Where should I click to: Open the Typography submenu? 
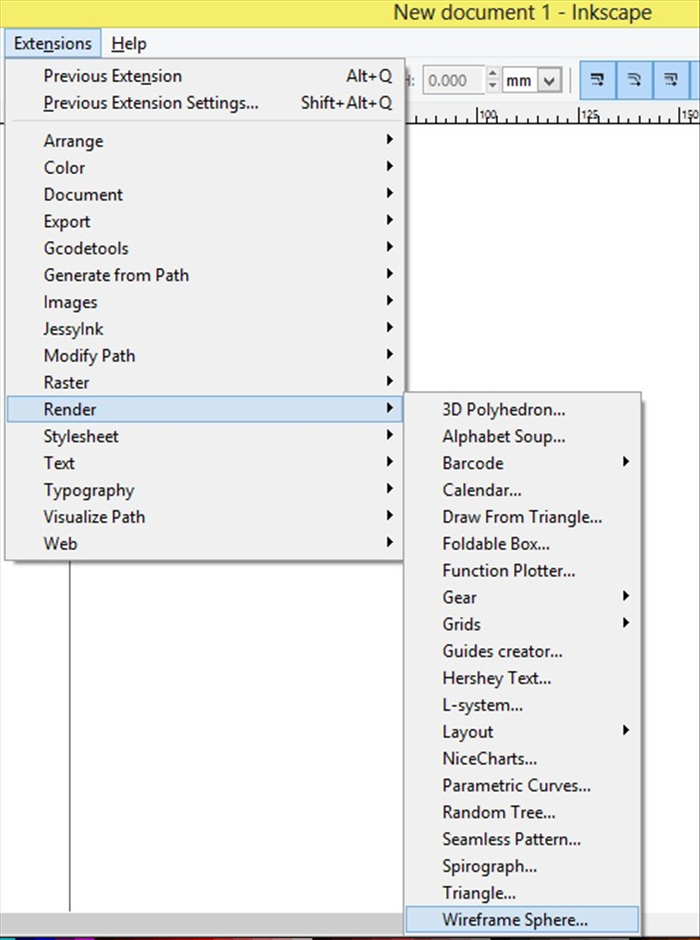click(x=204, y=490)
